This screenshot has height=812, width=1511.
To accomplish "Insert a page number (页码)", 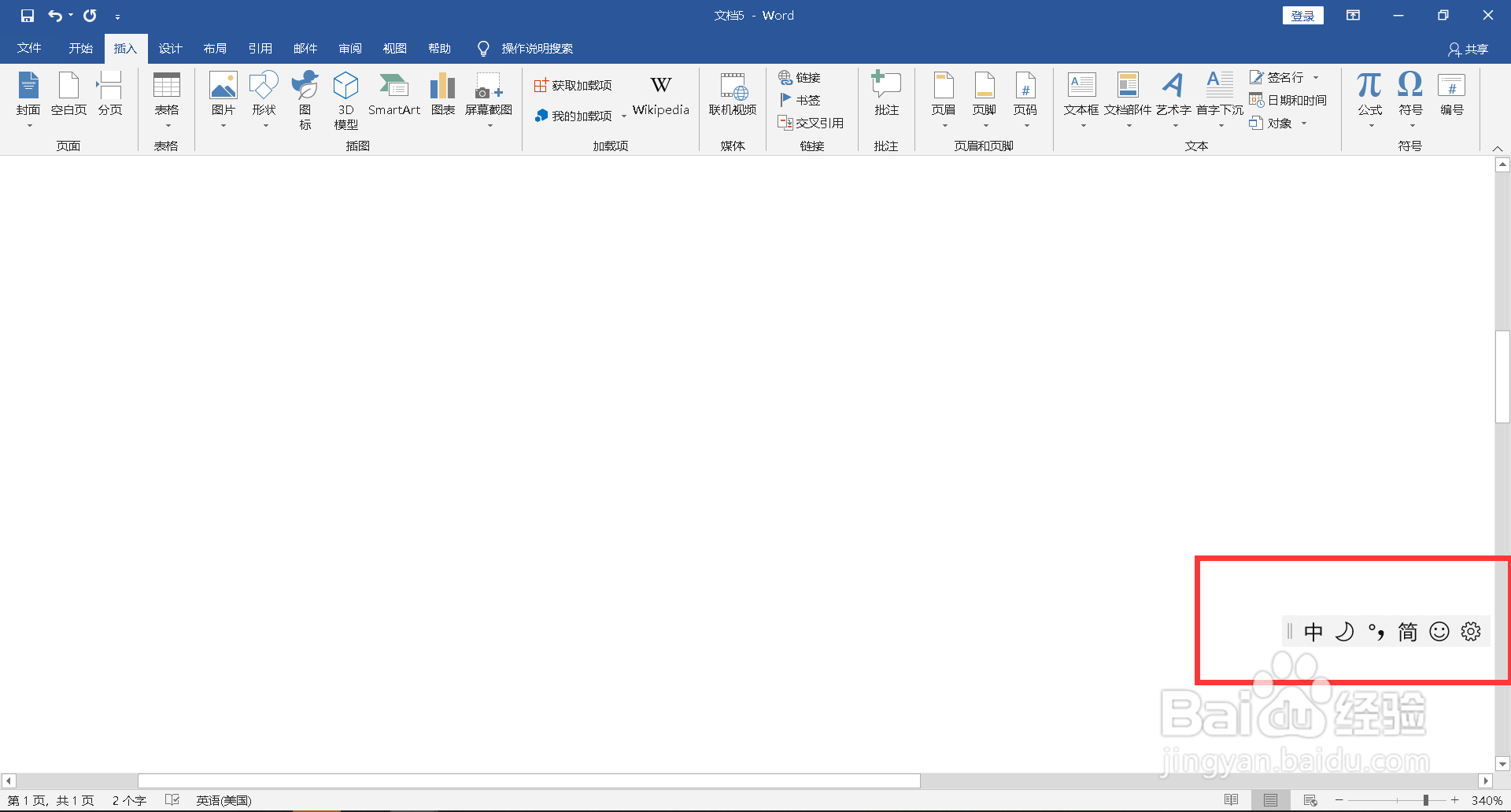I will point(1025,100).
